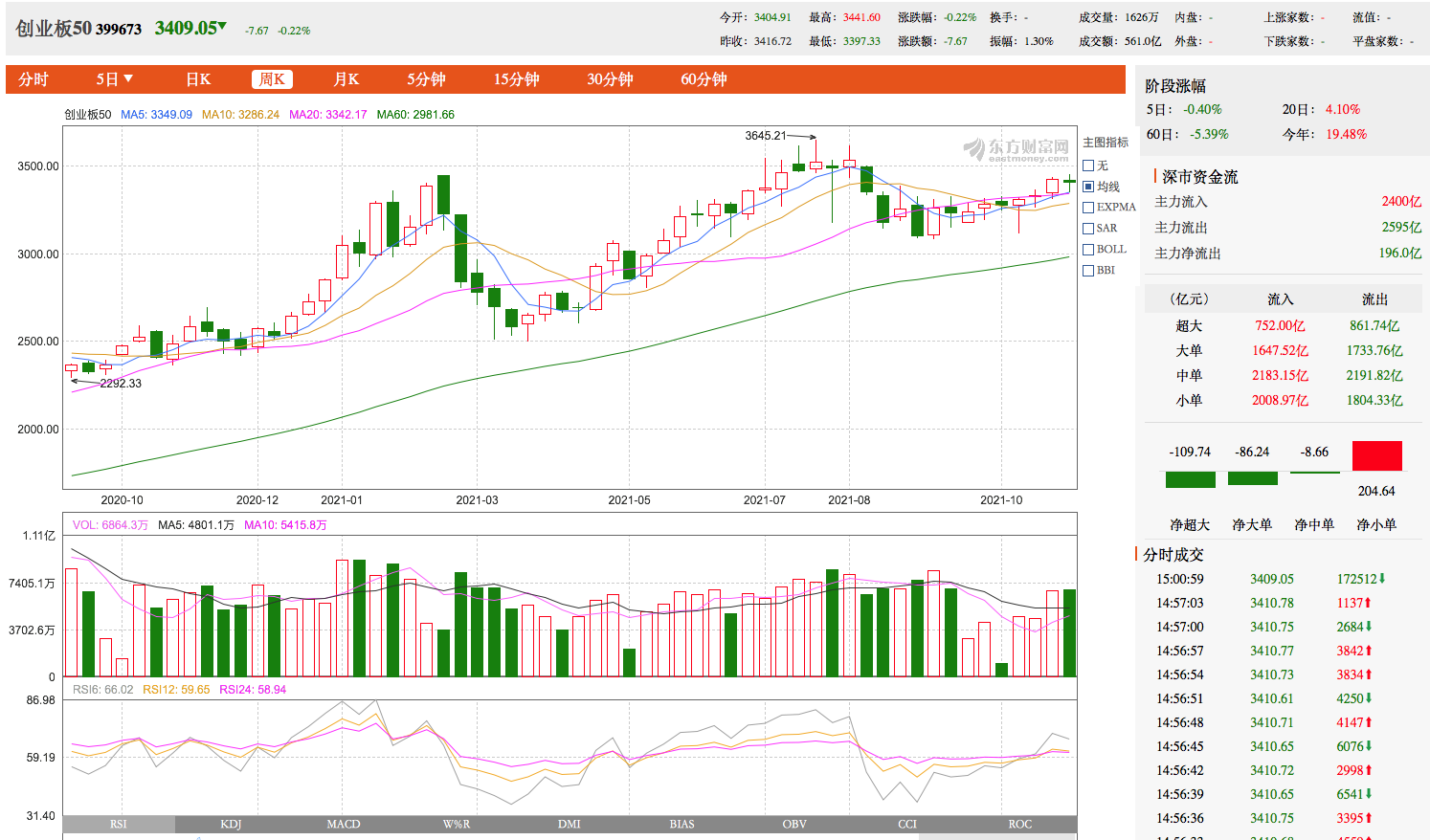Turn on the SAR indicator checkbox
This screenshot has width=1430, height=840.
[1088, 229]
